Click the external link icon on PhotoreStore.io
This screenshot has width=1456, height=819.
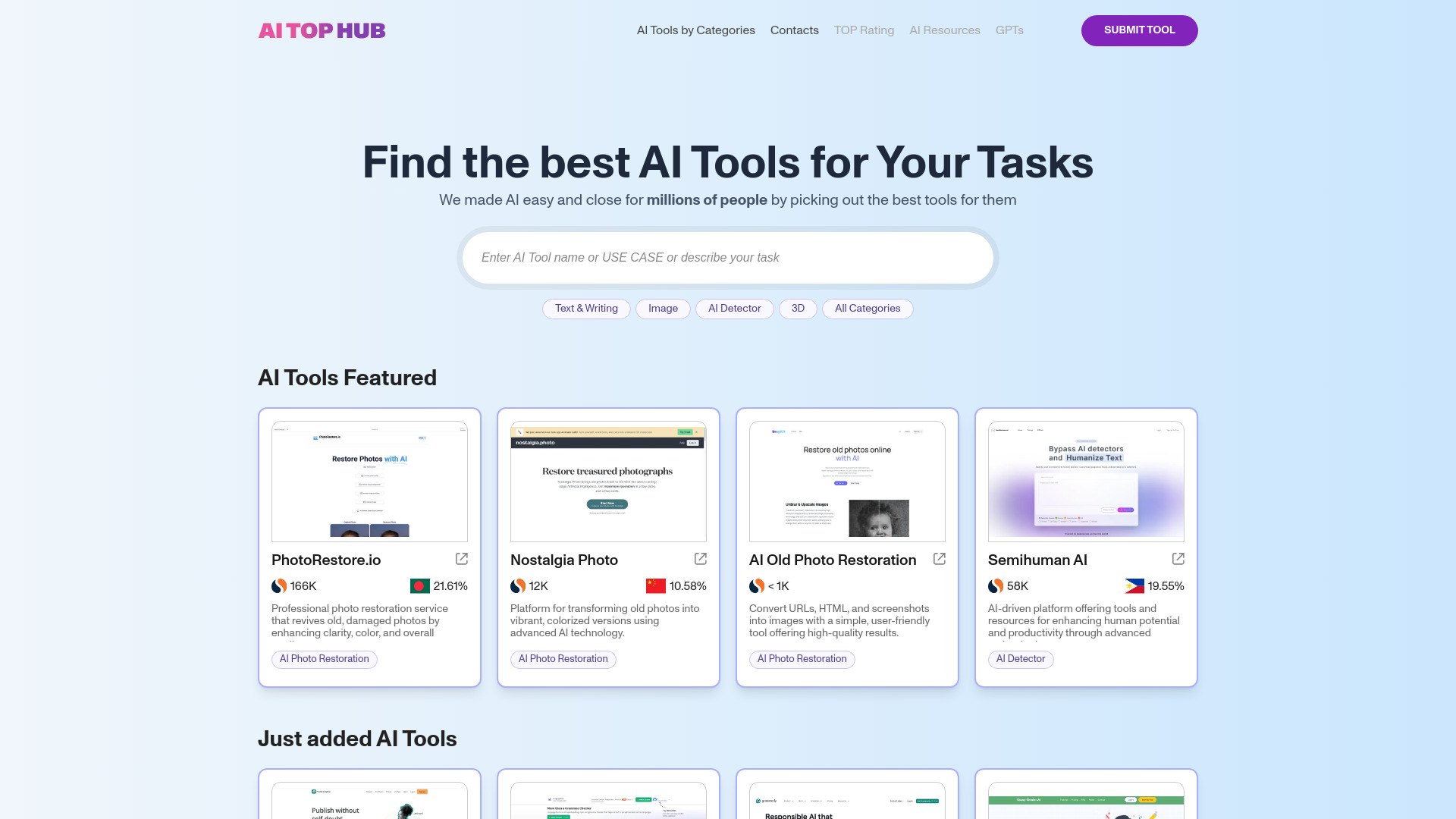461,559
